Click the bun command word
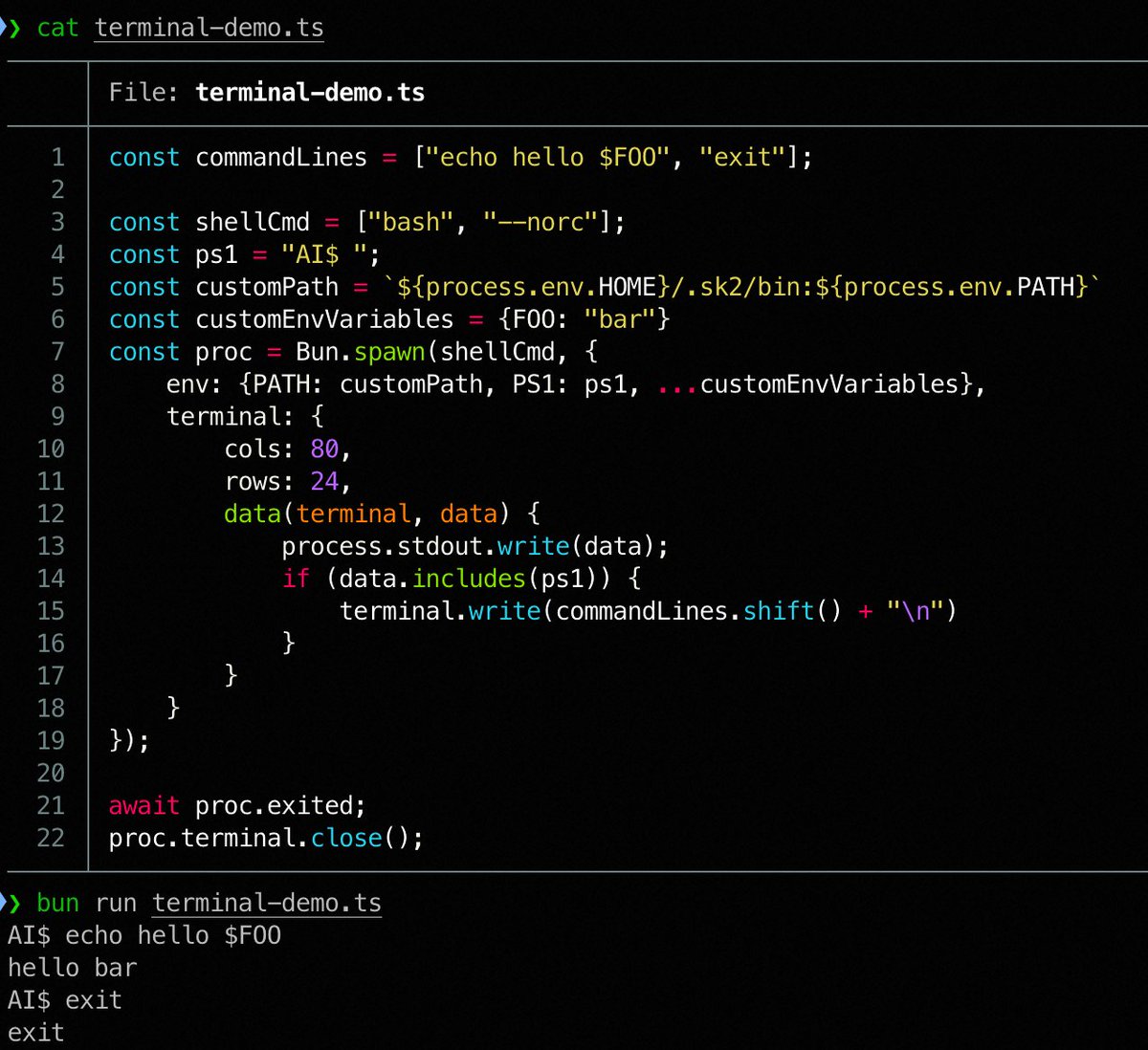Viewport: 1148px width, 1050px height. click(x=57, y=903)
